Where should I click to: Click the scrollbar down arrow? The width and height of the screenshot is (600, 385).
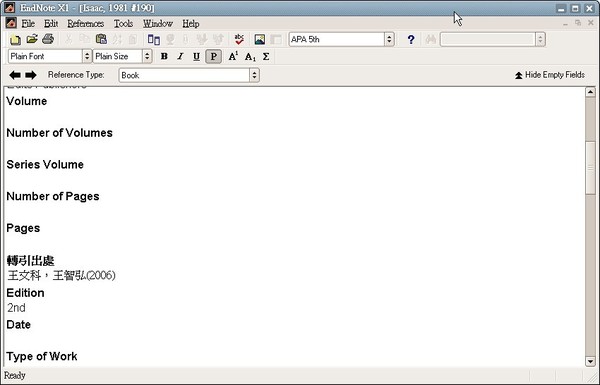click(590, 361)
